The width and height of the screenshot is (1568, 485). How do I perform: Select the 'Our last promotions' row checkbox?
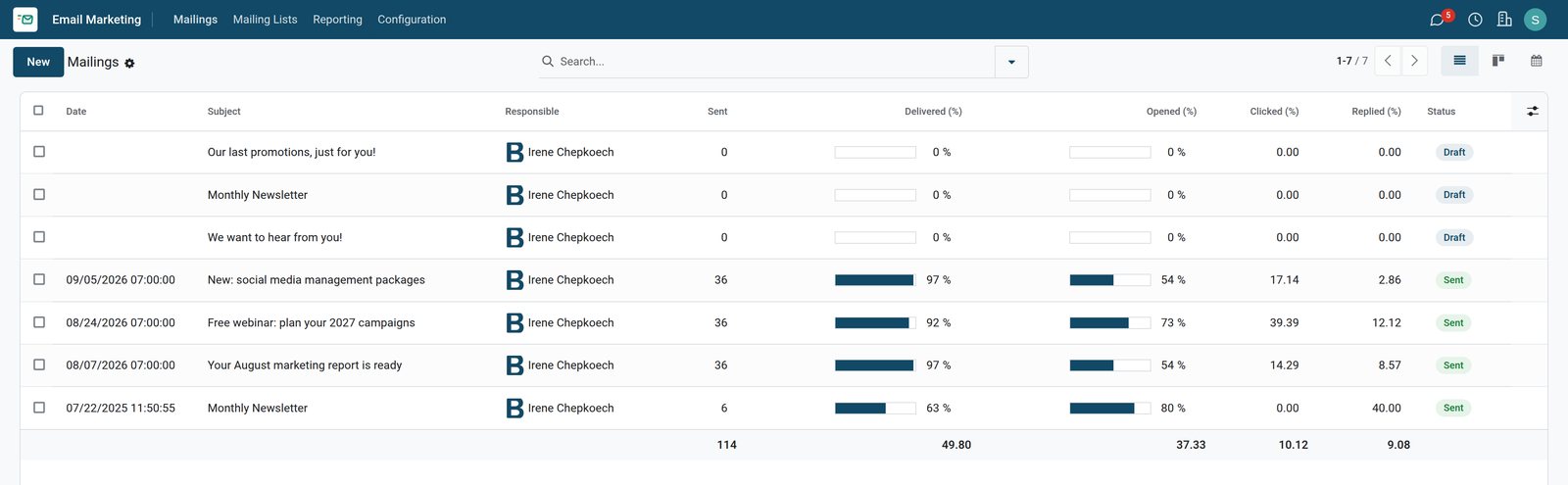(x=39, y=152)
